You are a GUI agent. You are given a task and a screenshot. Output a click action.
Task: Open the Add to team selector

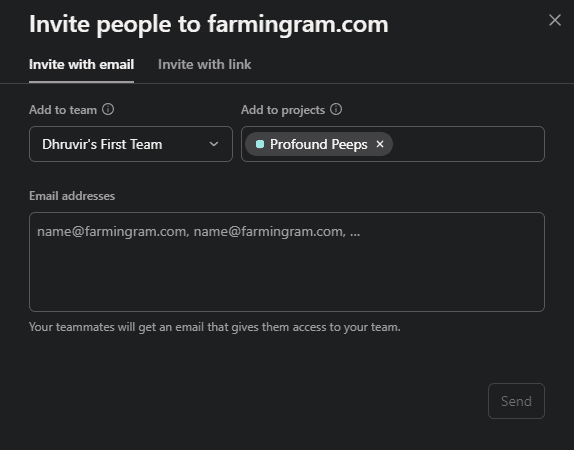point(131,144)
